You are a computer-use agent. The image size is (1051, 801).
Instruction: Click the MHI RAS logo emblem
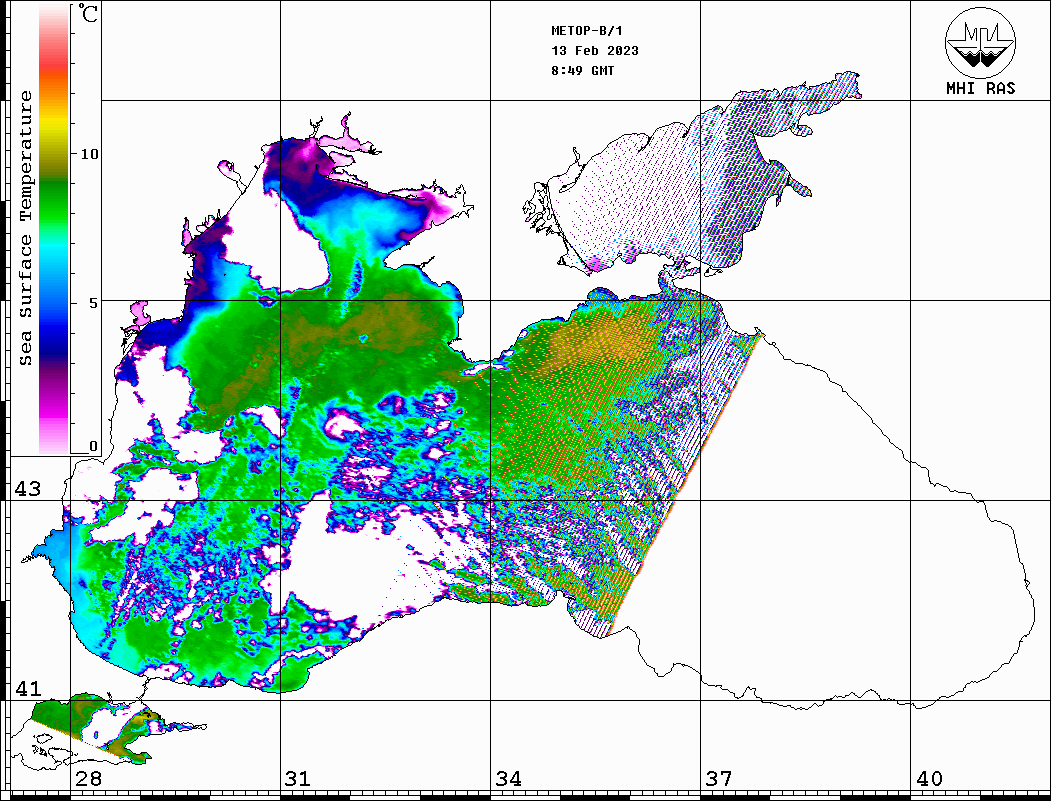[x=981, y=42]
